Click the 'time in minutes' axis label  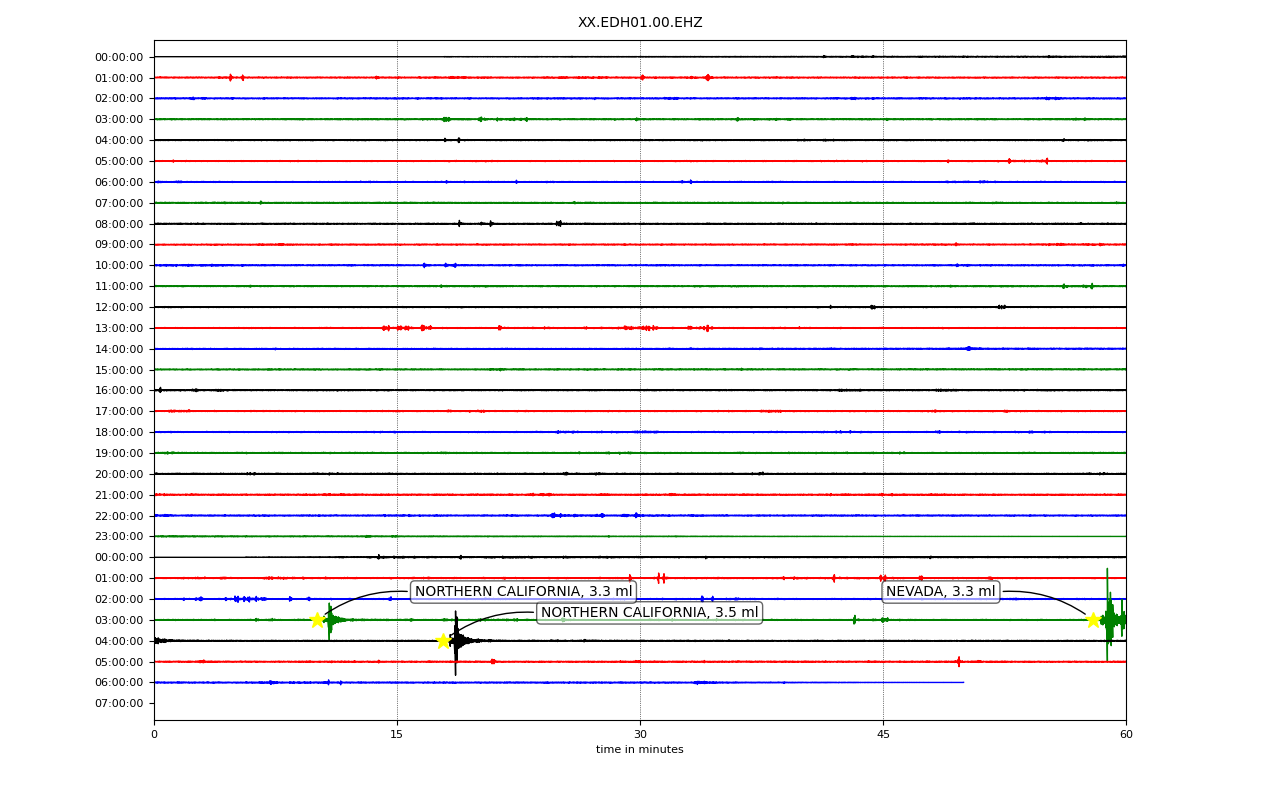640,750
